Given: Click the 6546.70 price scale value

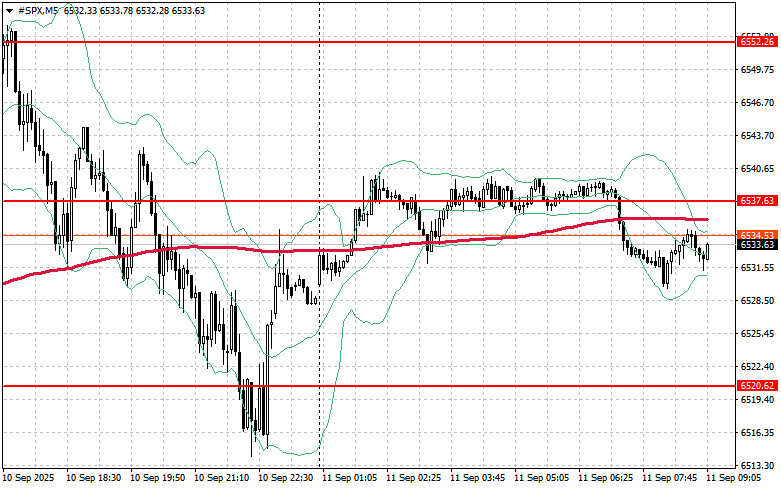Looking at the screenshot, I should (757, 103).
